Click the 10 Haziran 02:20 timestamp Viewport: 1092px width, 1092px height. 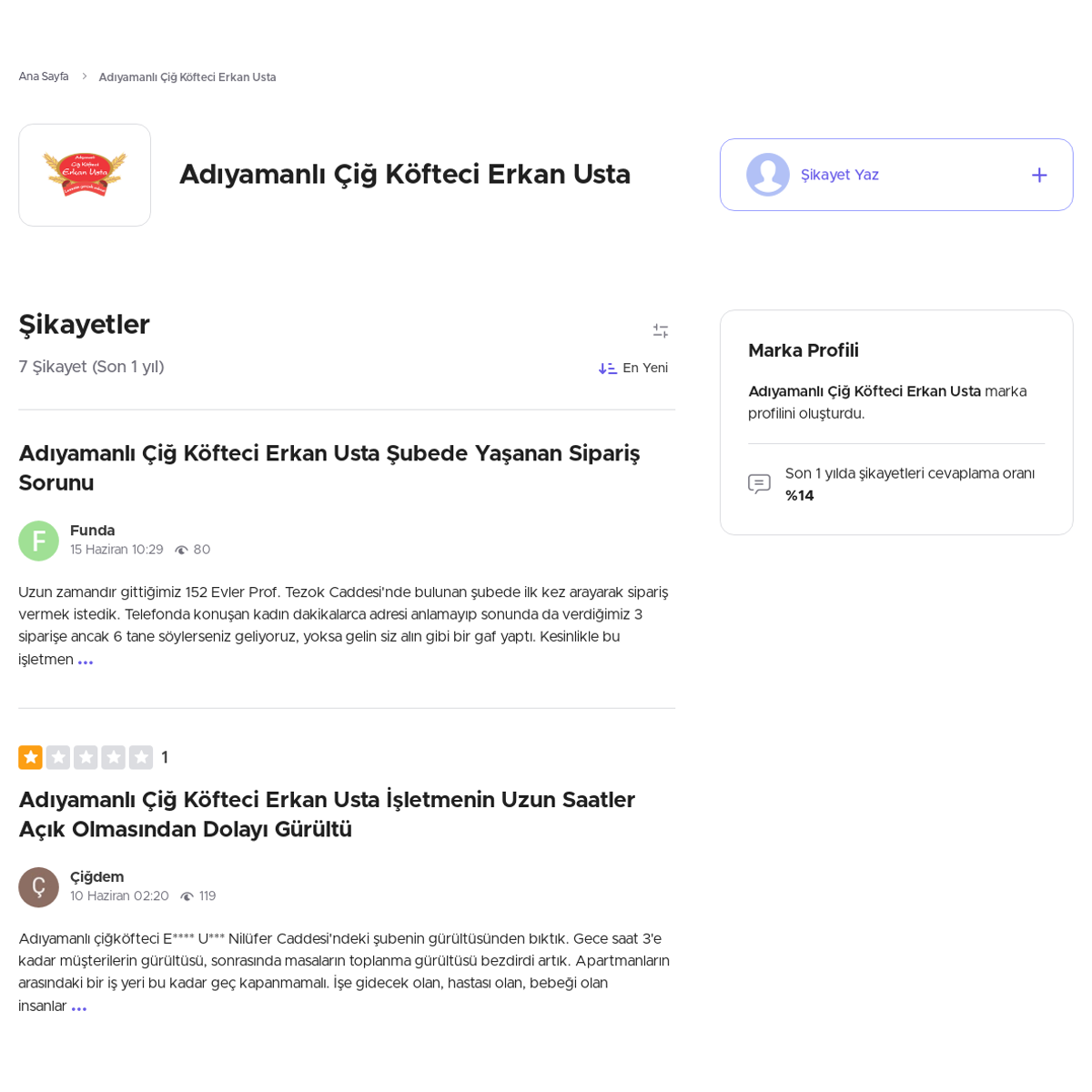[x=119, y=897]
